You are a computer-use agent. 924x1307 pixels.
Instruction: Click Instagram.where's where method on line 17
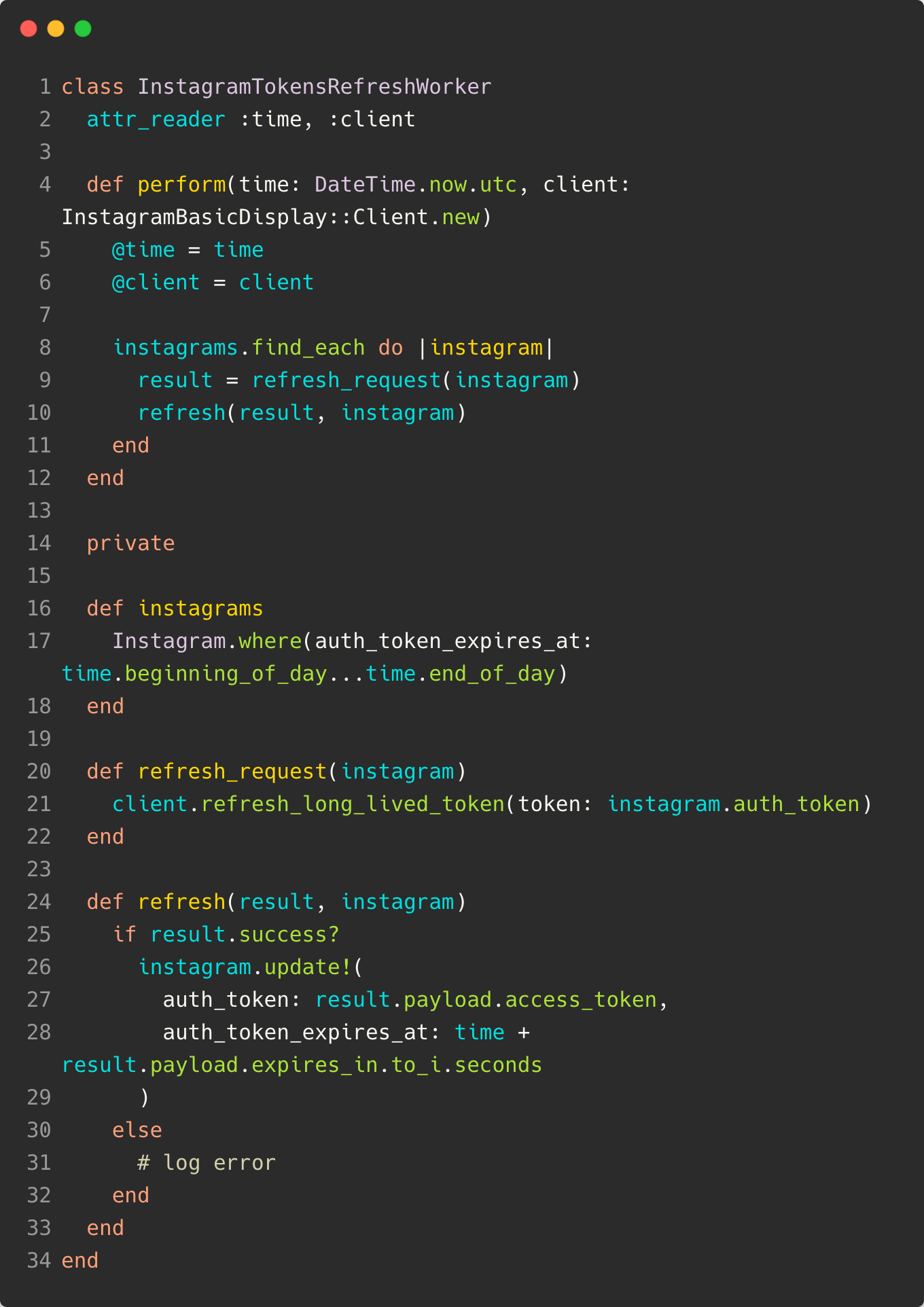pyautogui.click(x=270, y=641)
